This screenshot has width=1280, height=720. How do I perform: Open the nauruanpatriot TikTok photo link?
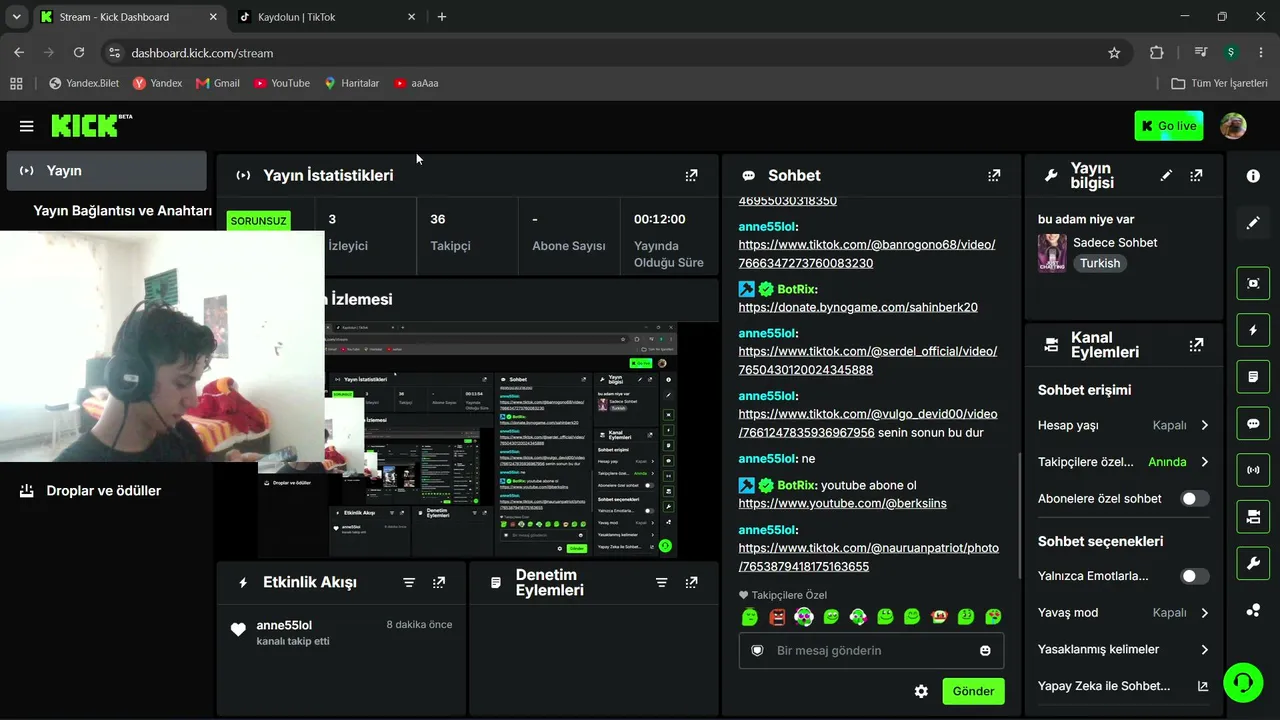(x=869, y=557)
